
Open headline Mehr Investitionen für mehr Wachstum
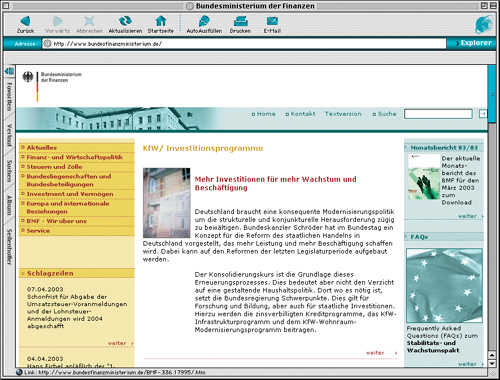tap(275, 183)
